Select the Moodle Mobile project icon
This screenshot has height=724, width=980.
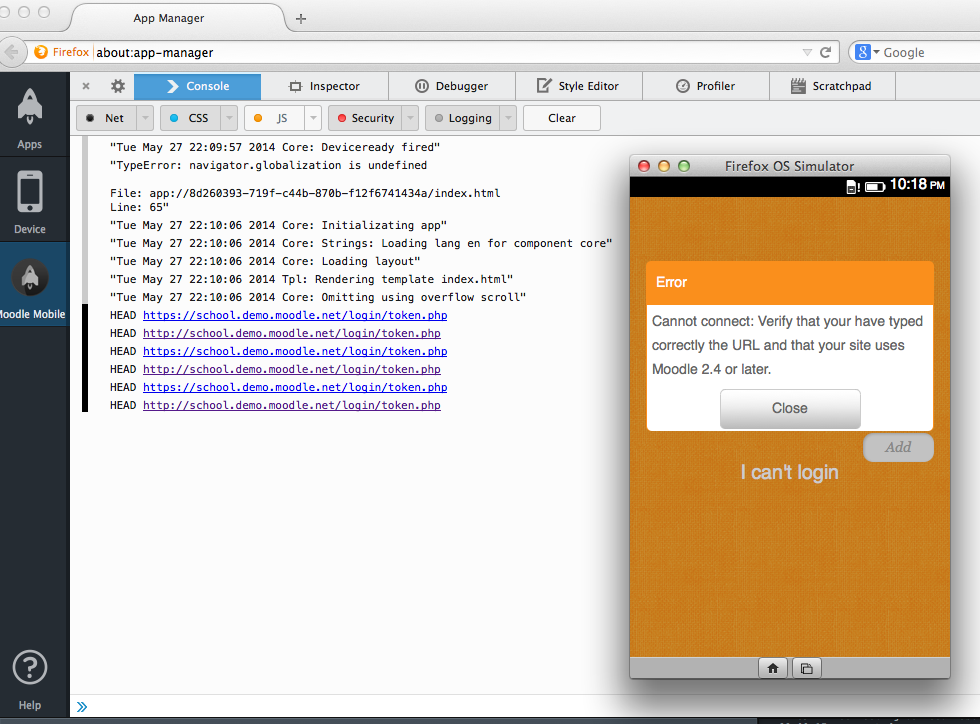coord(29,277)
